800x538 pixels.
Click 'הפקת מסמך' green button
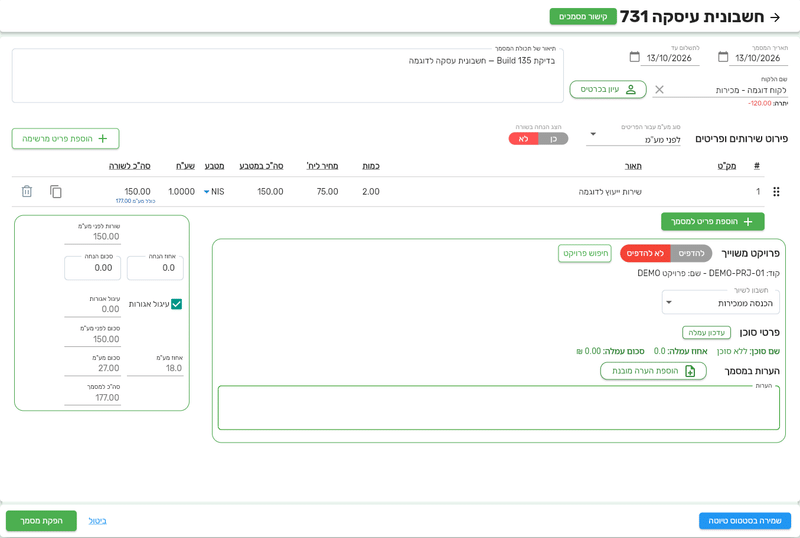(x=41, y=521)
